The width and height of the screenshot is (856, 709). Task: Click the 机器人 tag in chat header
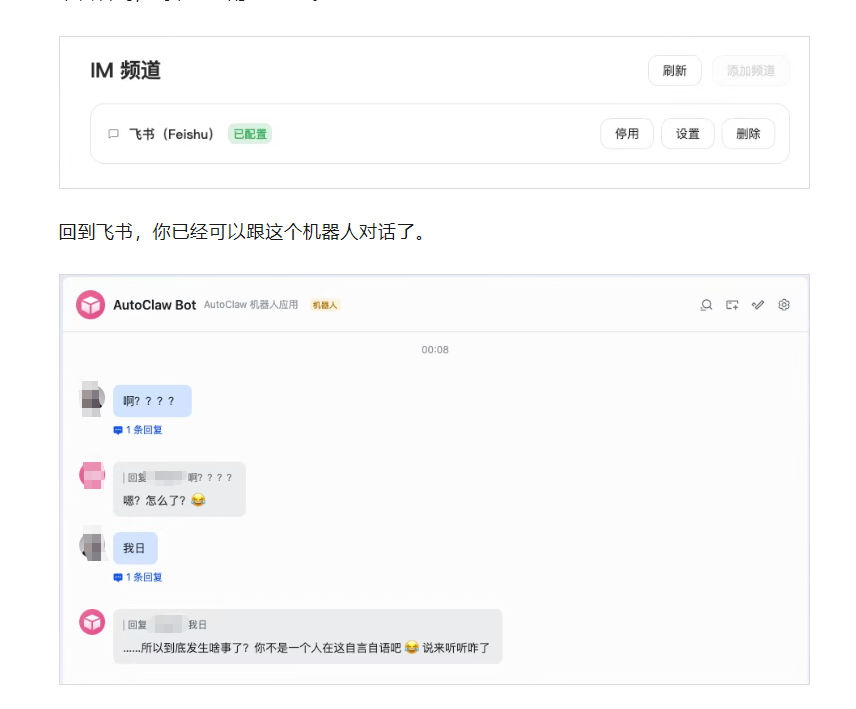[x=325, y=305]
